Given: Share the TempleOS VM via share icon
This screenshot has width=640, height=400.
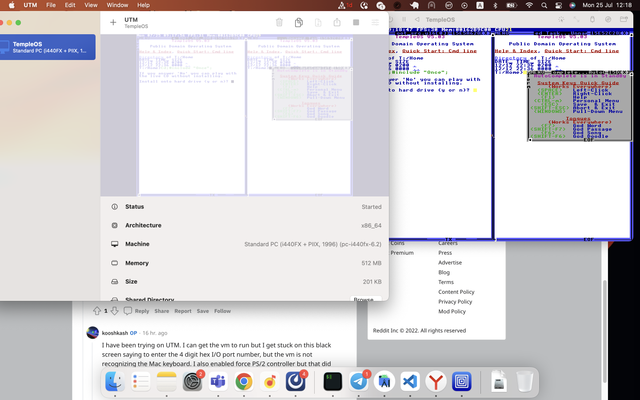Looking at the screenshot, I should [337, 22].
